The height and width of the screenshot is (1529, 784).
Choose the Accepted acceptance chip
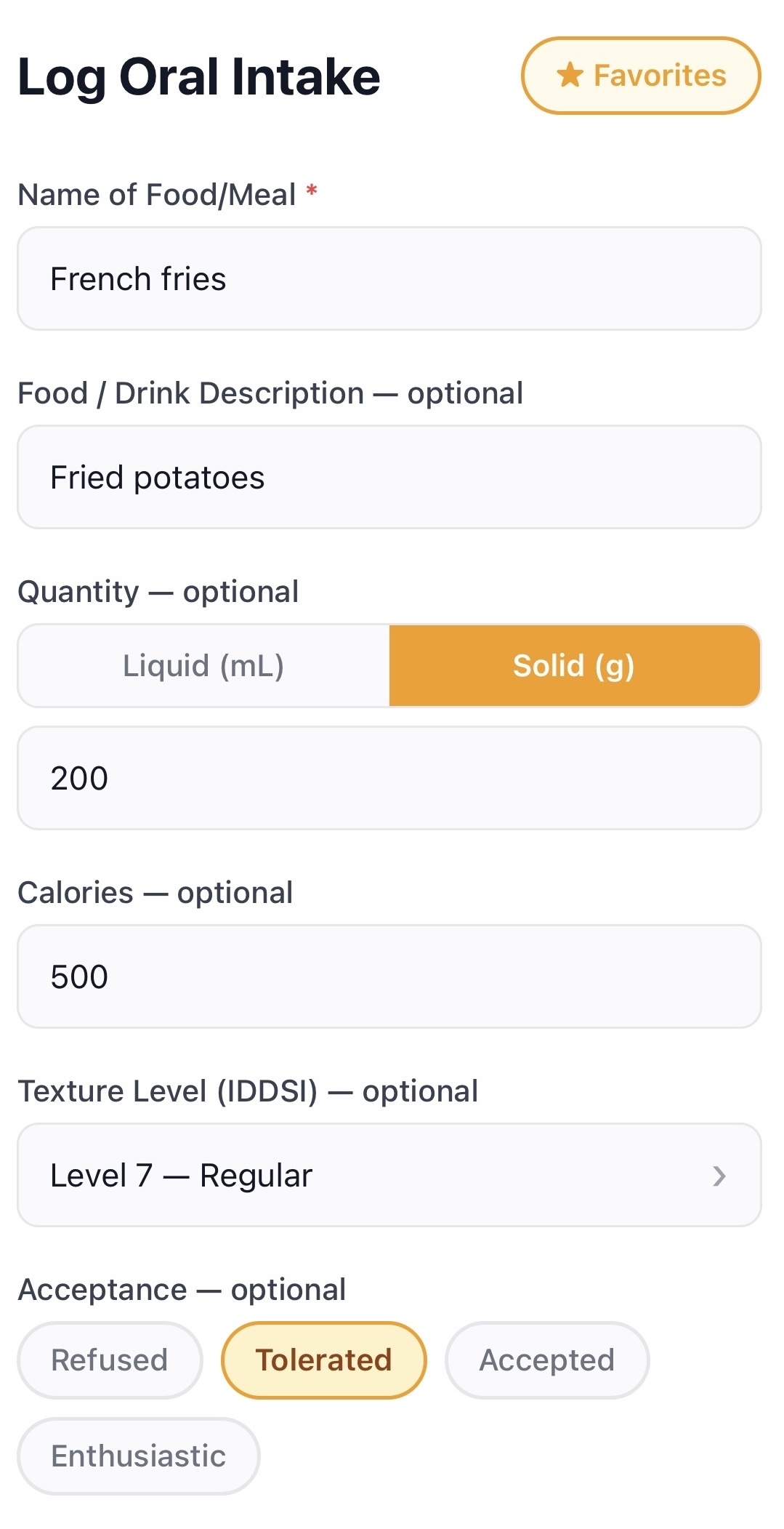pos(547,1360)
